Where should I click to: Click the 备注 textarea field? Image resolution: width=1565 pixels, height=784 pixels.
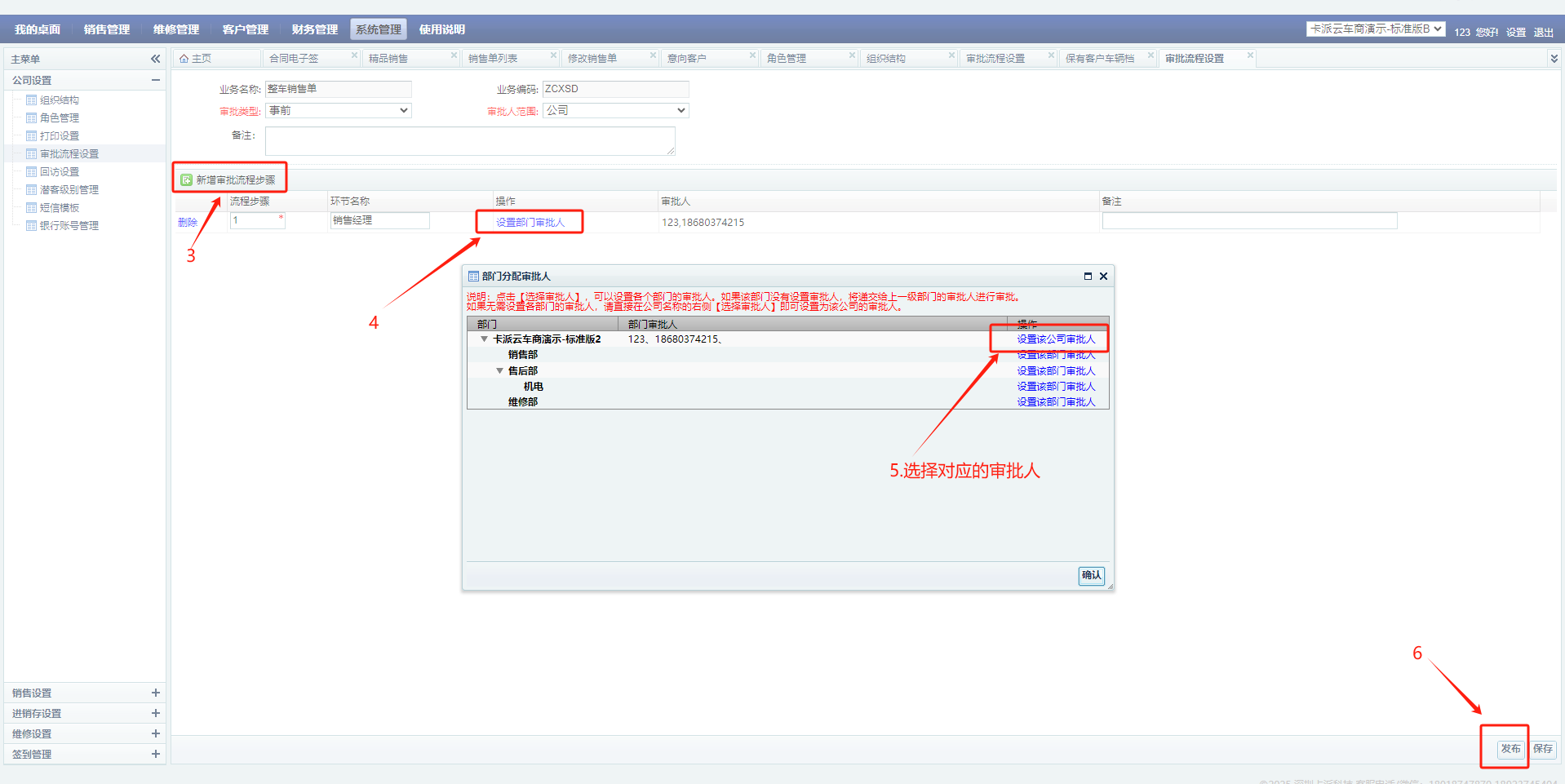click(x=470, y=141)
